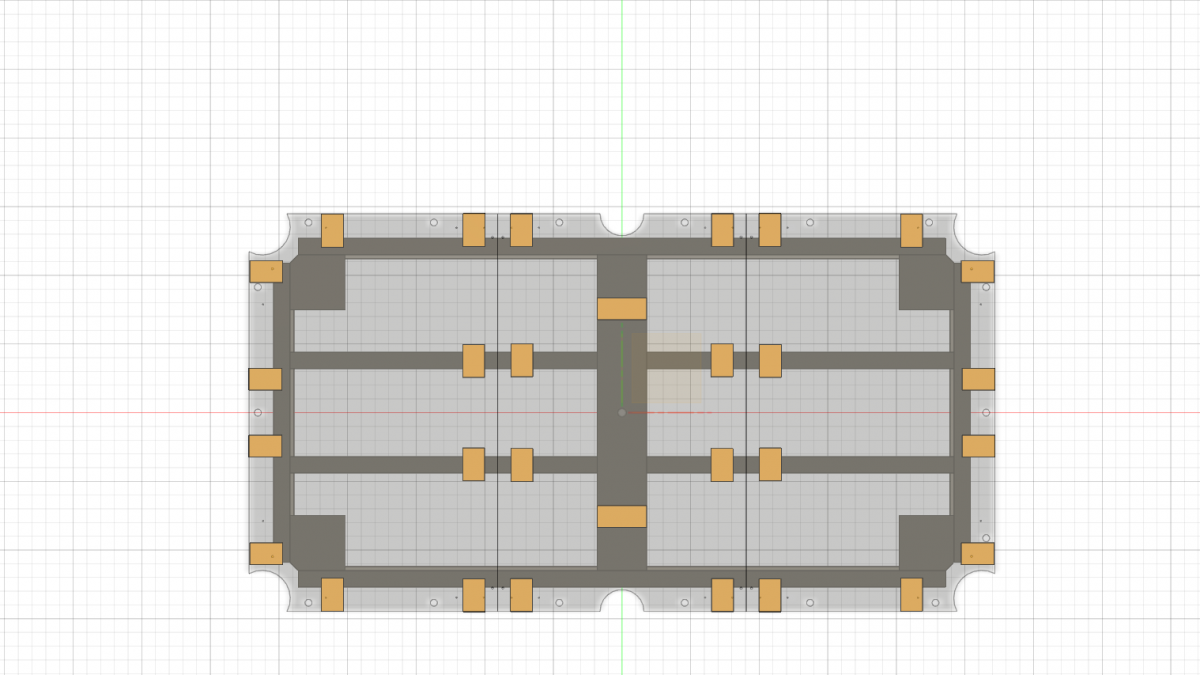The width and height of the screenshot is (1200, 675).
Task: Click the lowest orange block on the right edge
Action: [978, 553]
